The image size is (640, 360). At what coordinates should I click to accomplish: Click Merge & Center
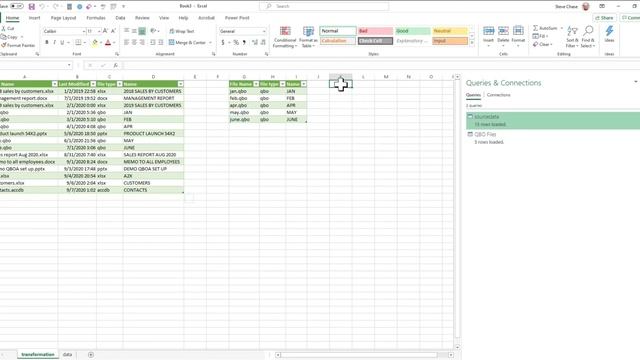187,42
